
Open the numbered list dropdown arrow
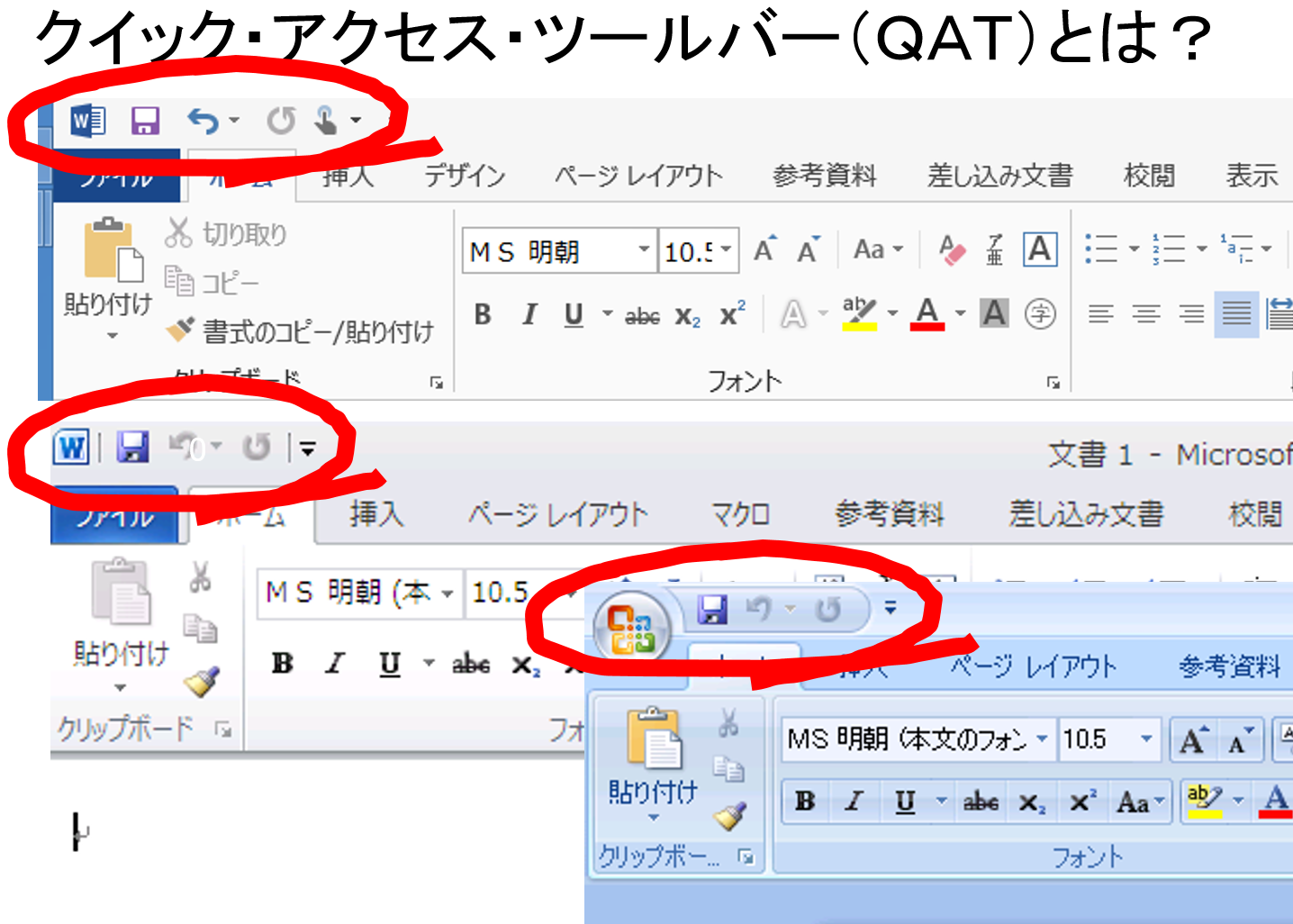pos(1201,249)
